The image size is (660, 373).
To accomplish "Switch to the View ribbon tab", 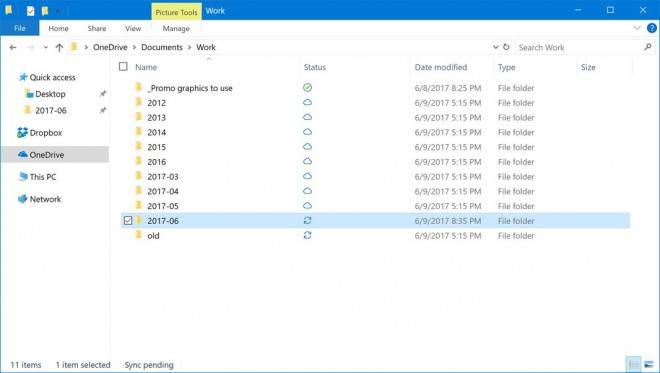I will pyautogui.click(x=133, y=28).
